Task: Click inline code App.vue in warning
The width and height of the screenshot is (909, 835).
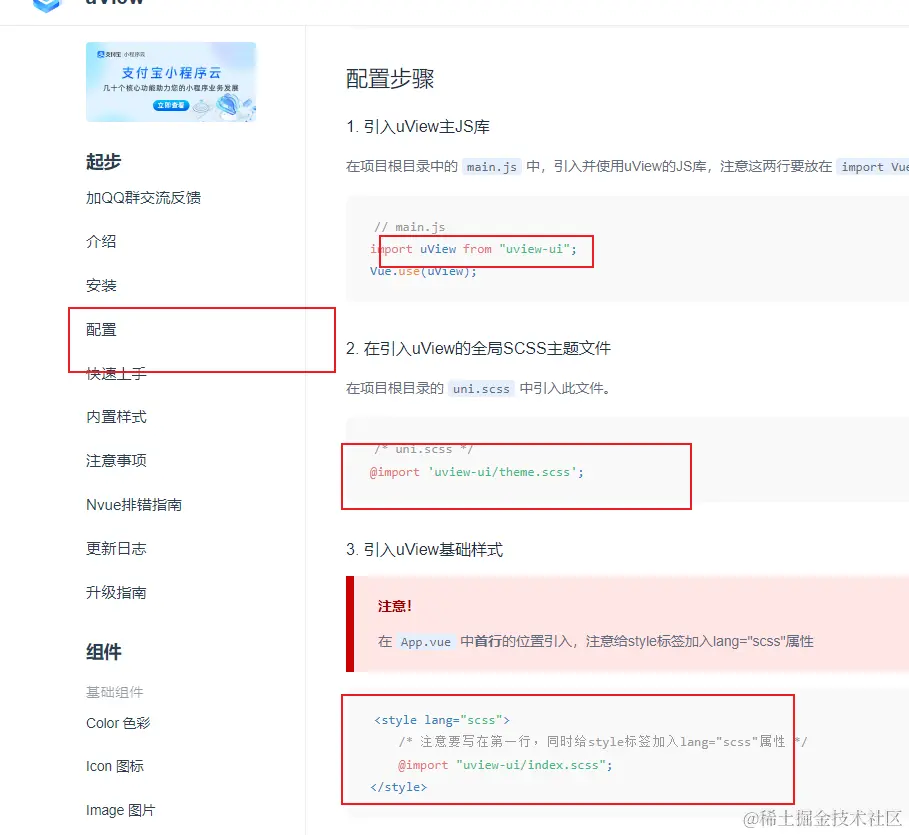Action: coord(426,642)
